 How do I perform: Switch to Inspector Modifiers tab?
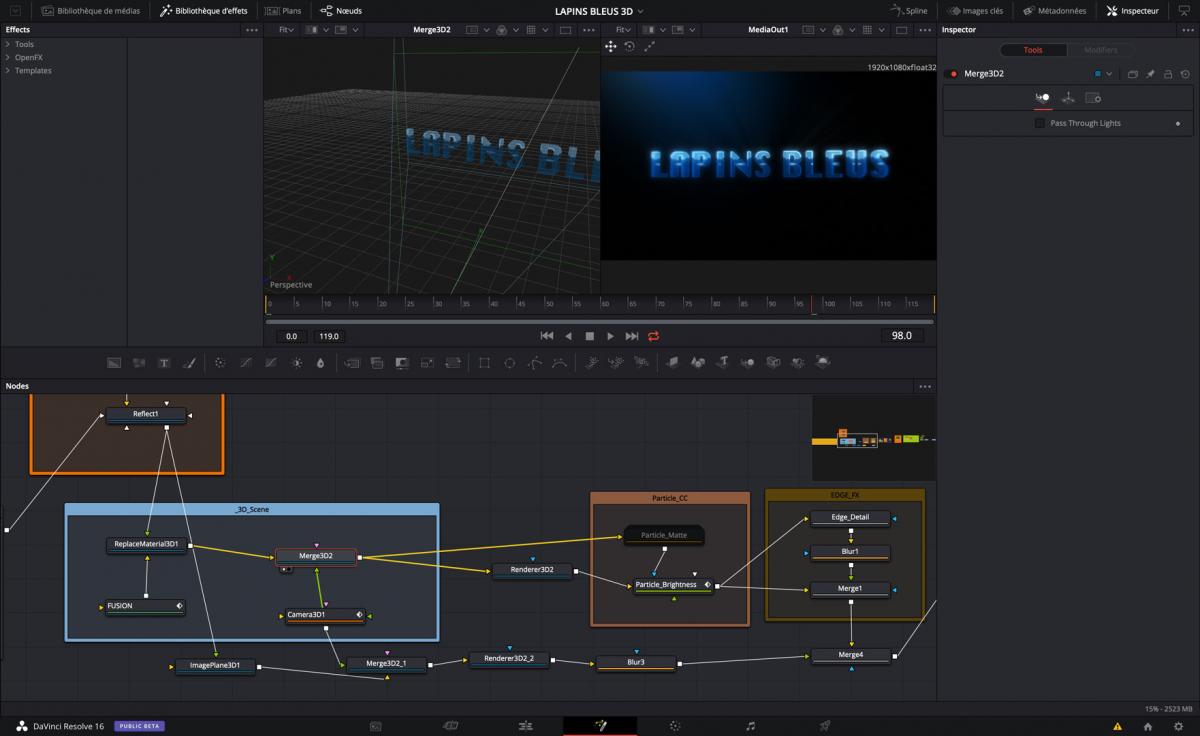(x=1101, y=50)
